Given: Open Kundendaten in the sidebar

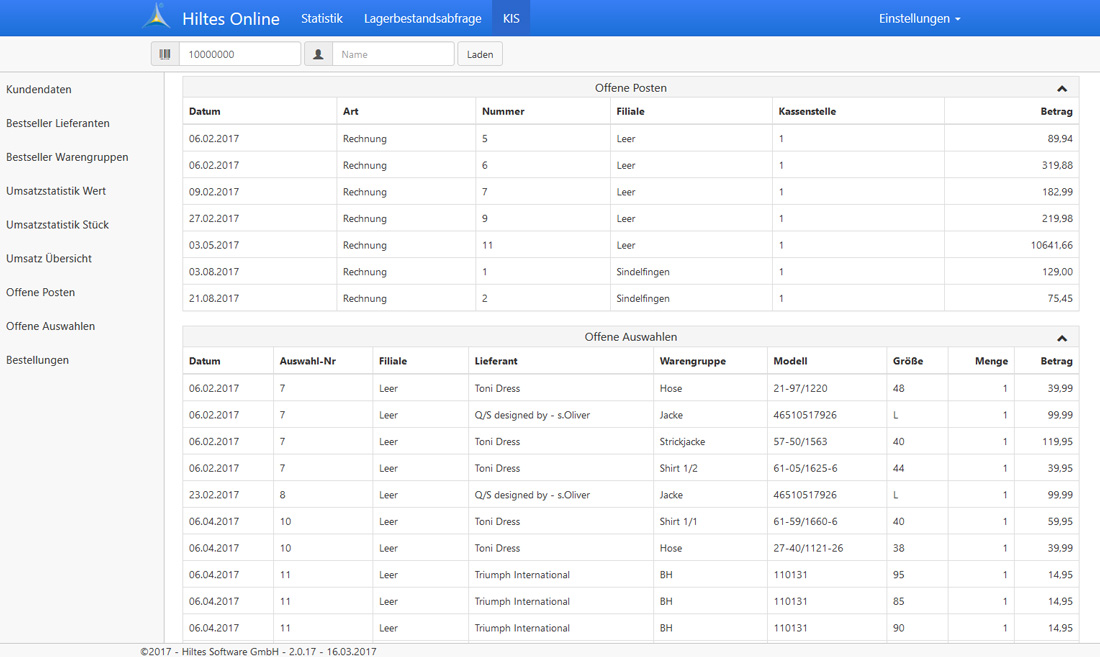Looking at the screenshot, I should click(39, 90).
